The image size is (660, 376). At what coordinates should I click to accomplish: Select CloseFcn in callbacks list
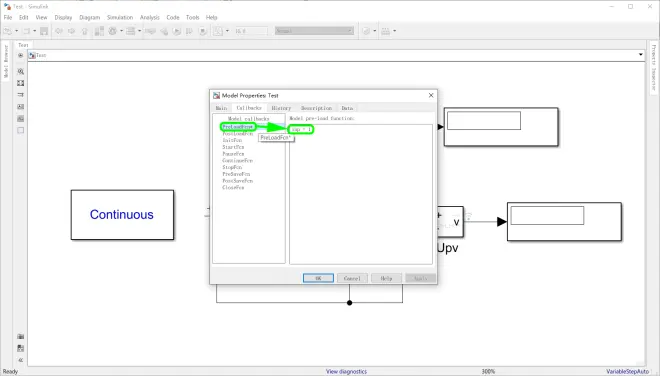[x=233, y=187]
